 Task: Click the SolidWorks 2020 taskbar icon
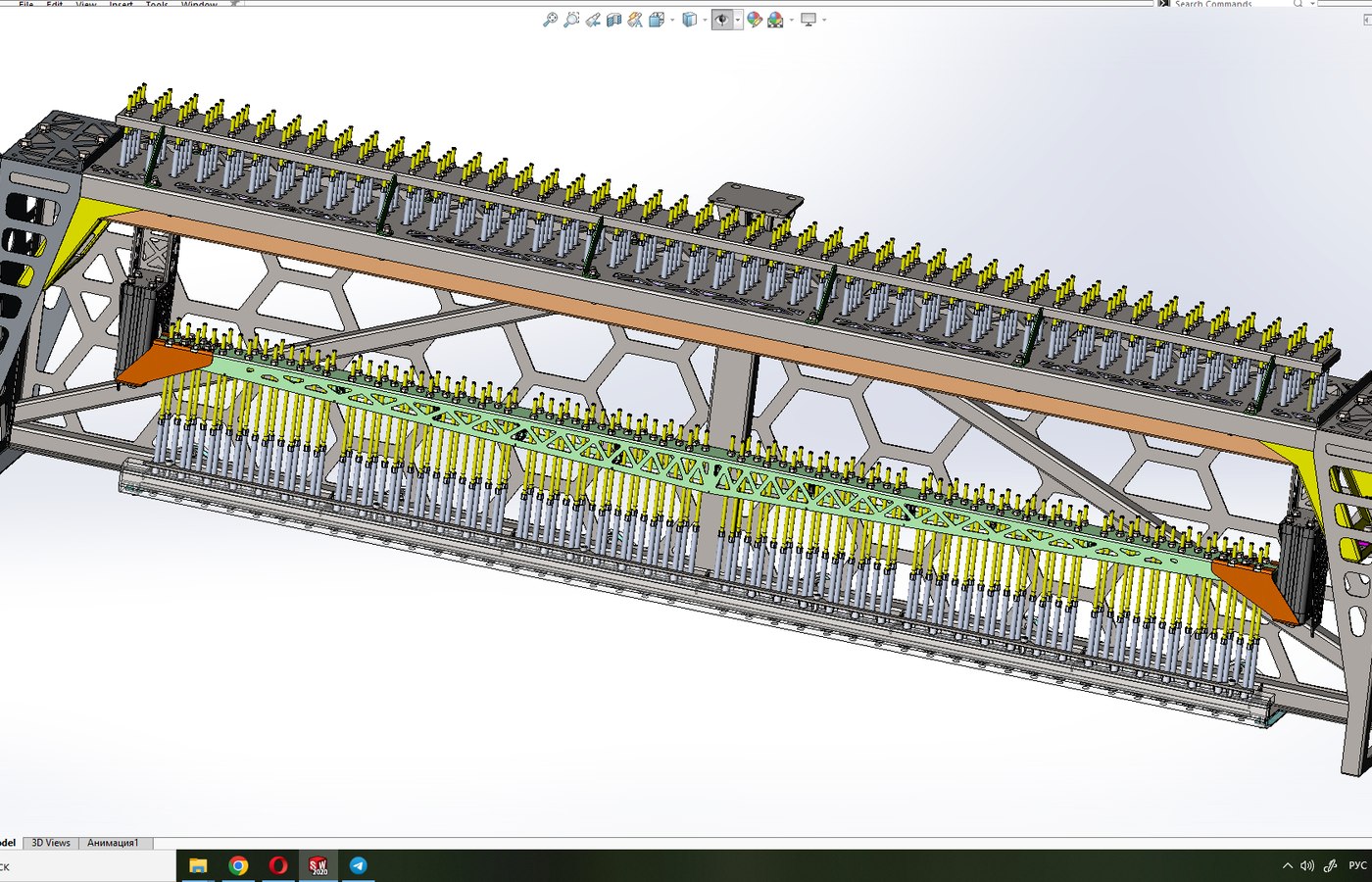coord(318,865)
